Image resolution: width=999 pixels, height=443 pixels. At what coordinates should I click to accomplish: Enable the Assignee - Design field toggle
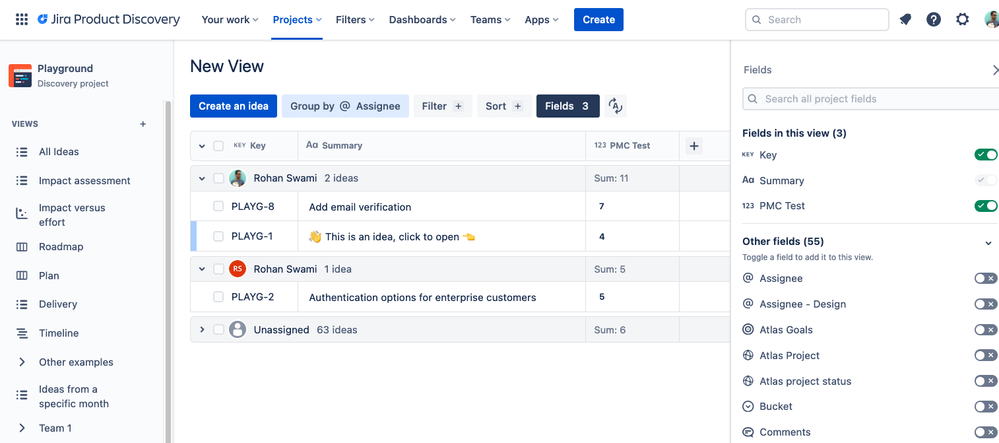(x=986, y=304)
